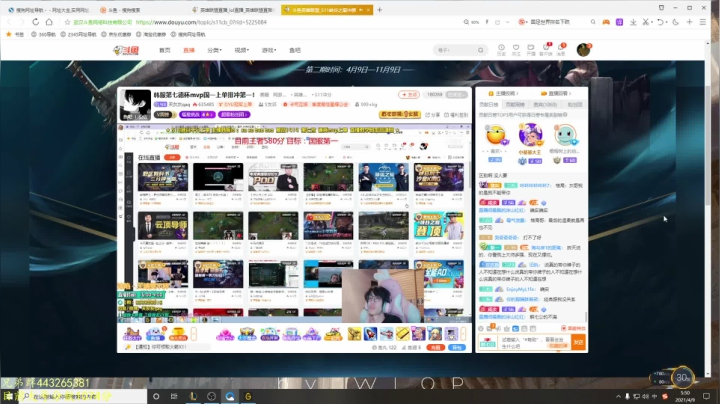Select the airplane gift icon

386,334
